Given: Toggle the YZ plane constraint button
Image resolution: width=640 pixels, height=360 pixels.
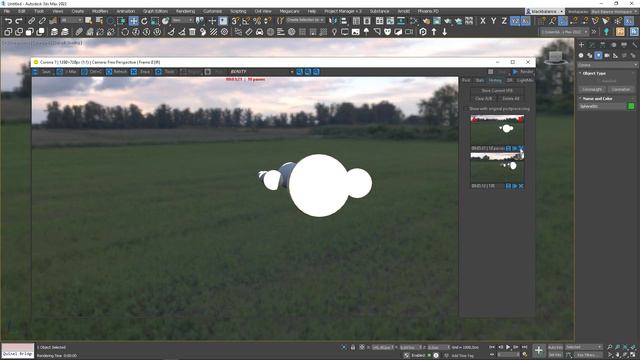Looking at the screenshot, I should coord(515,21).
